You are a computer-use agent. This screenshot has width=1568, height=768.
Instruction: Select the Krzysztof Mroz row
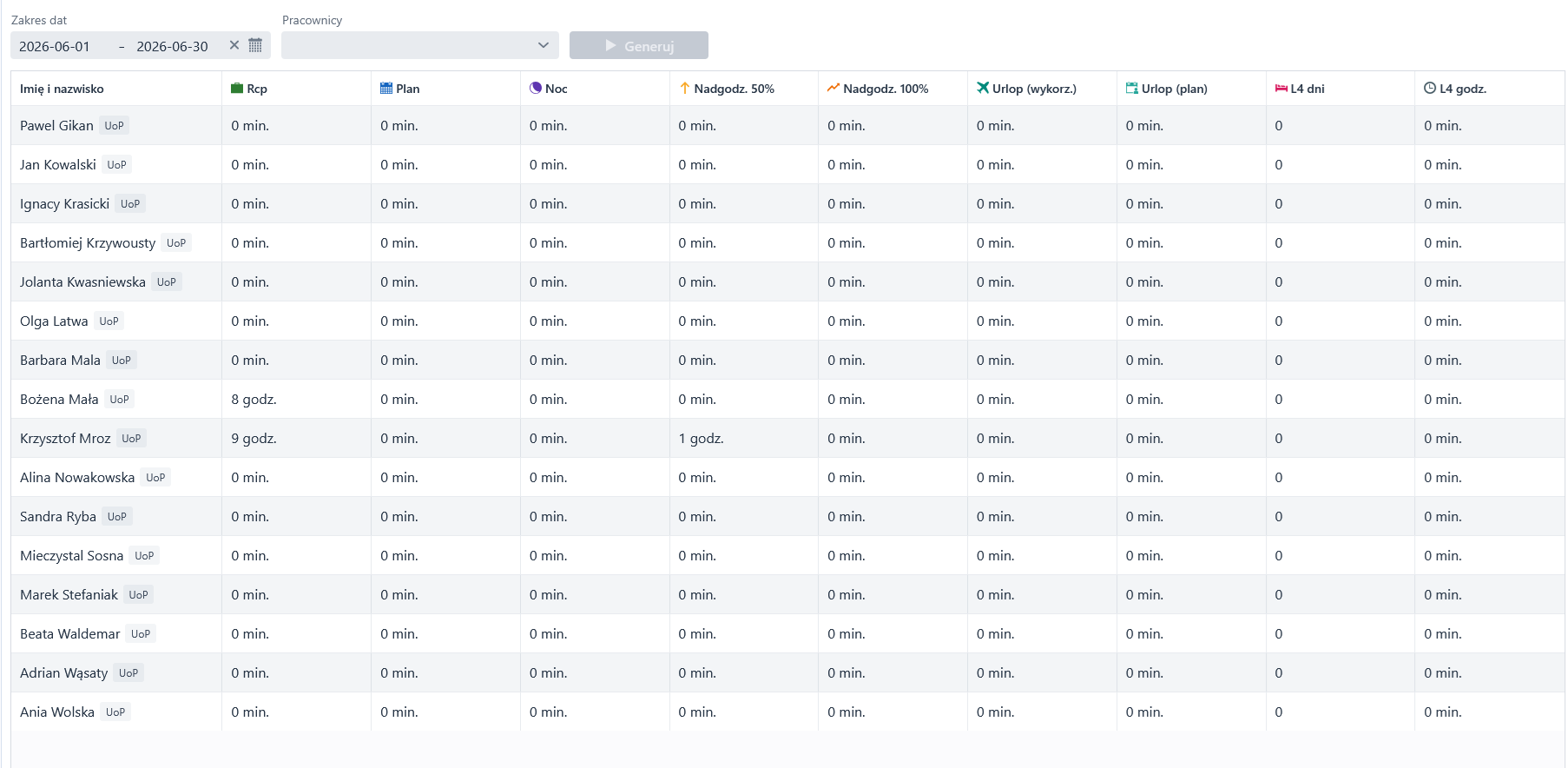coord(787,438)
